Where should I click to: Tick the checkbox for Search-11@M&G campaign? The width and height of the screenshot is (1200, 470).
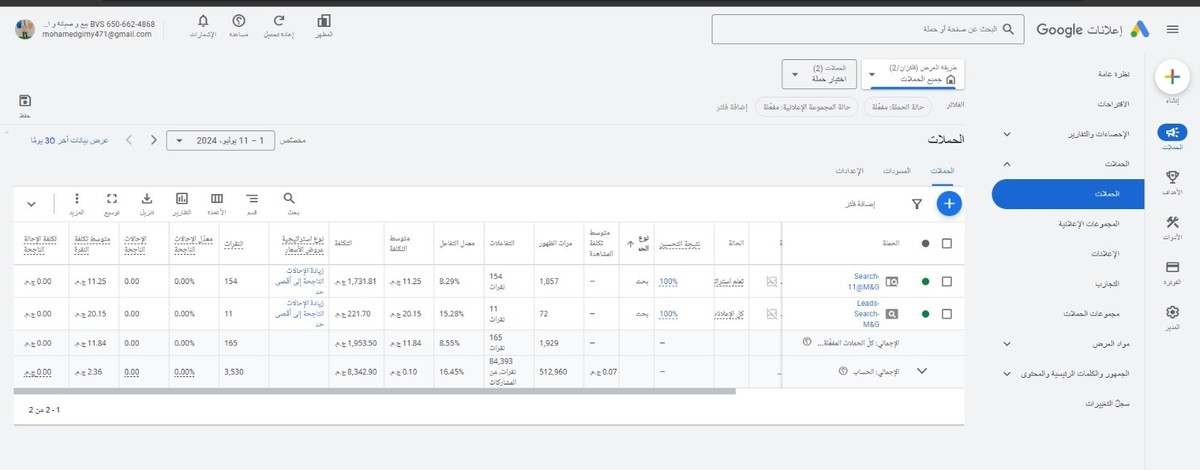click(x=946, y=282)
